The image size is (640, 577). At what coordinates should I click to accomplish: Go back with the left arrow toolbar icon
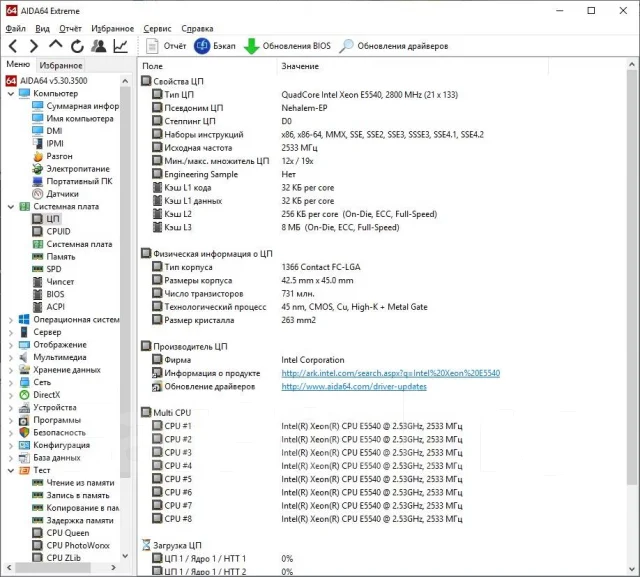pos(13,46)
